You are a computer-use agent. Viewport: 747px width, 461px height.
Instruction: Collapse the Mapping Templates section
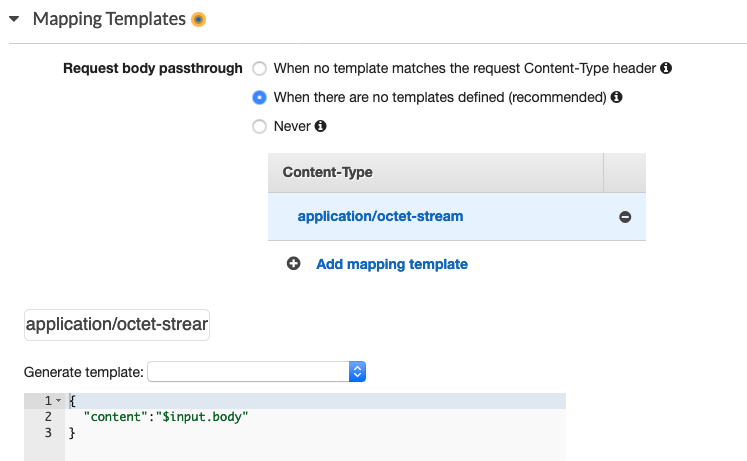(x=14, y=19)
